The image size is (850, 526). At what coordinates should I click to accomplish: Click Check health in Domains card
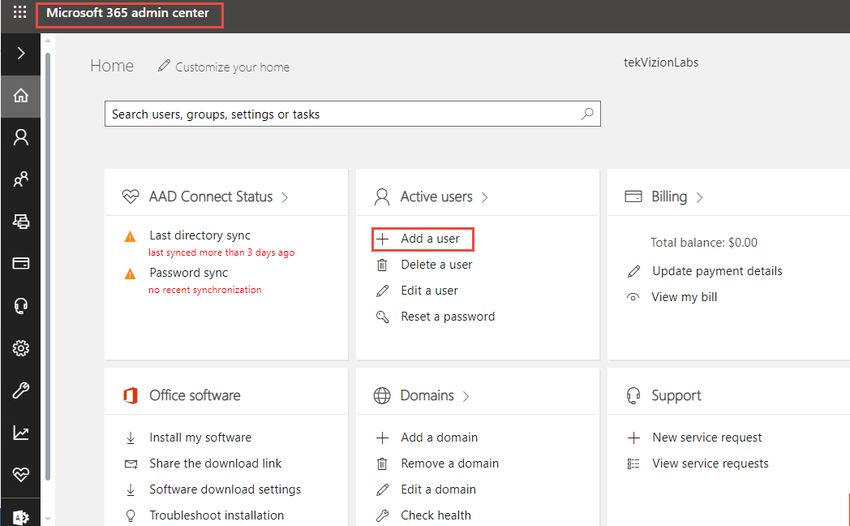coord(436,515)
